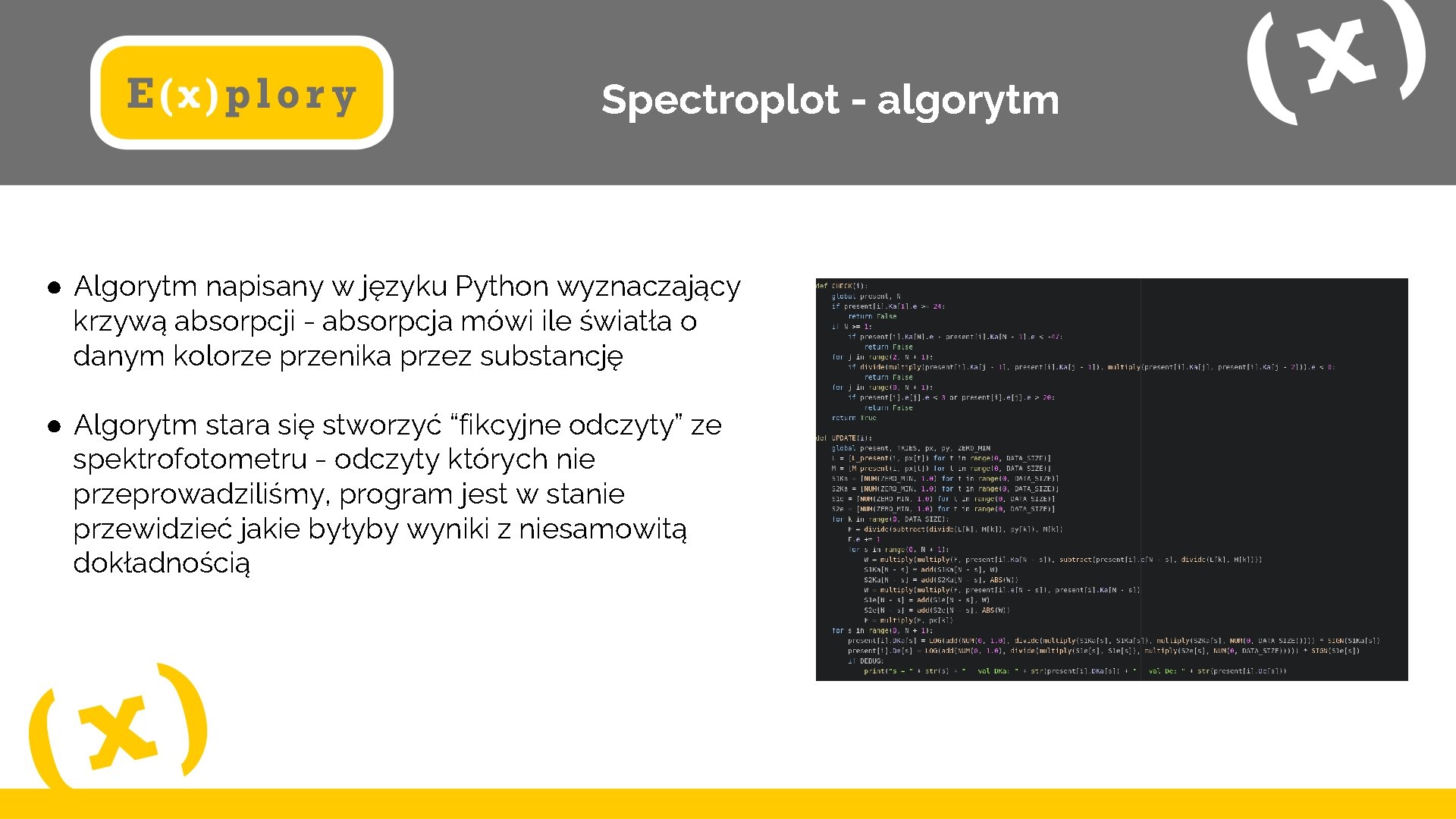This screenshot has height=819, width=1456.
Task: Click 'def CHECK(i):' line in code image
Action: pyautogui.click(x=842, y=287)
